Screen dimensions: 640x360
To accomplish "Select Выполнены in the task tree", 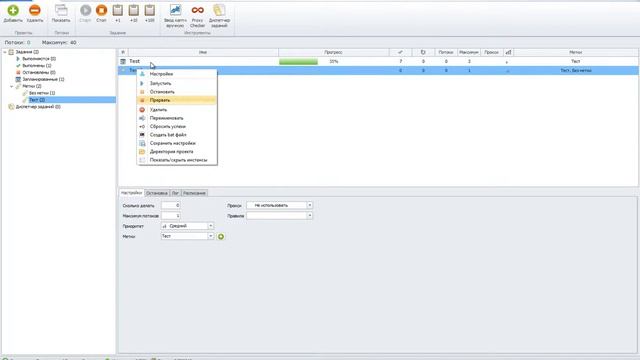I will (37, 65).
